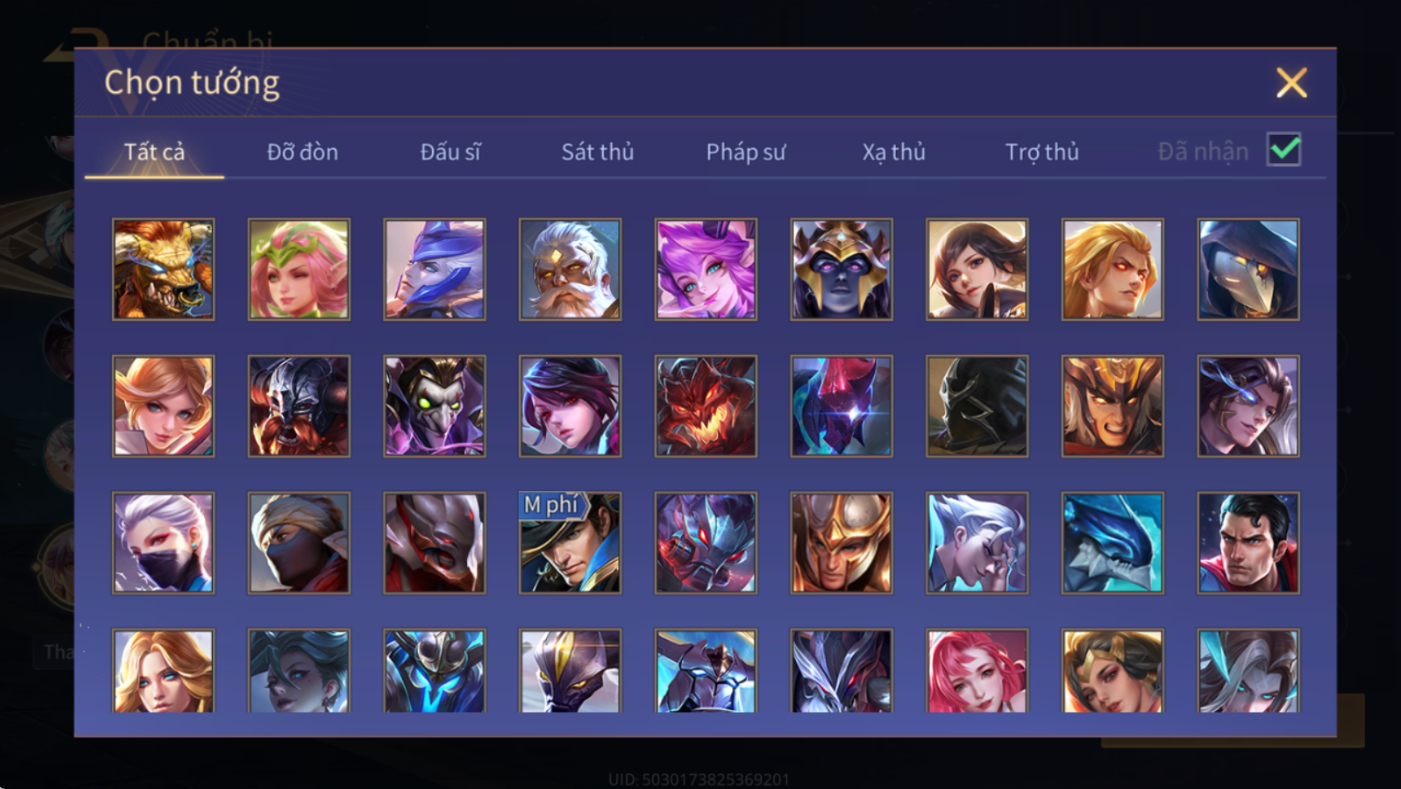Close the Chọn tướng dialog
Image resolution: width=1401 pixels, height=789 pixels.
(1291, 82)
